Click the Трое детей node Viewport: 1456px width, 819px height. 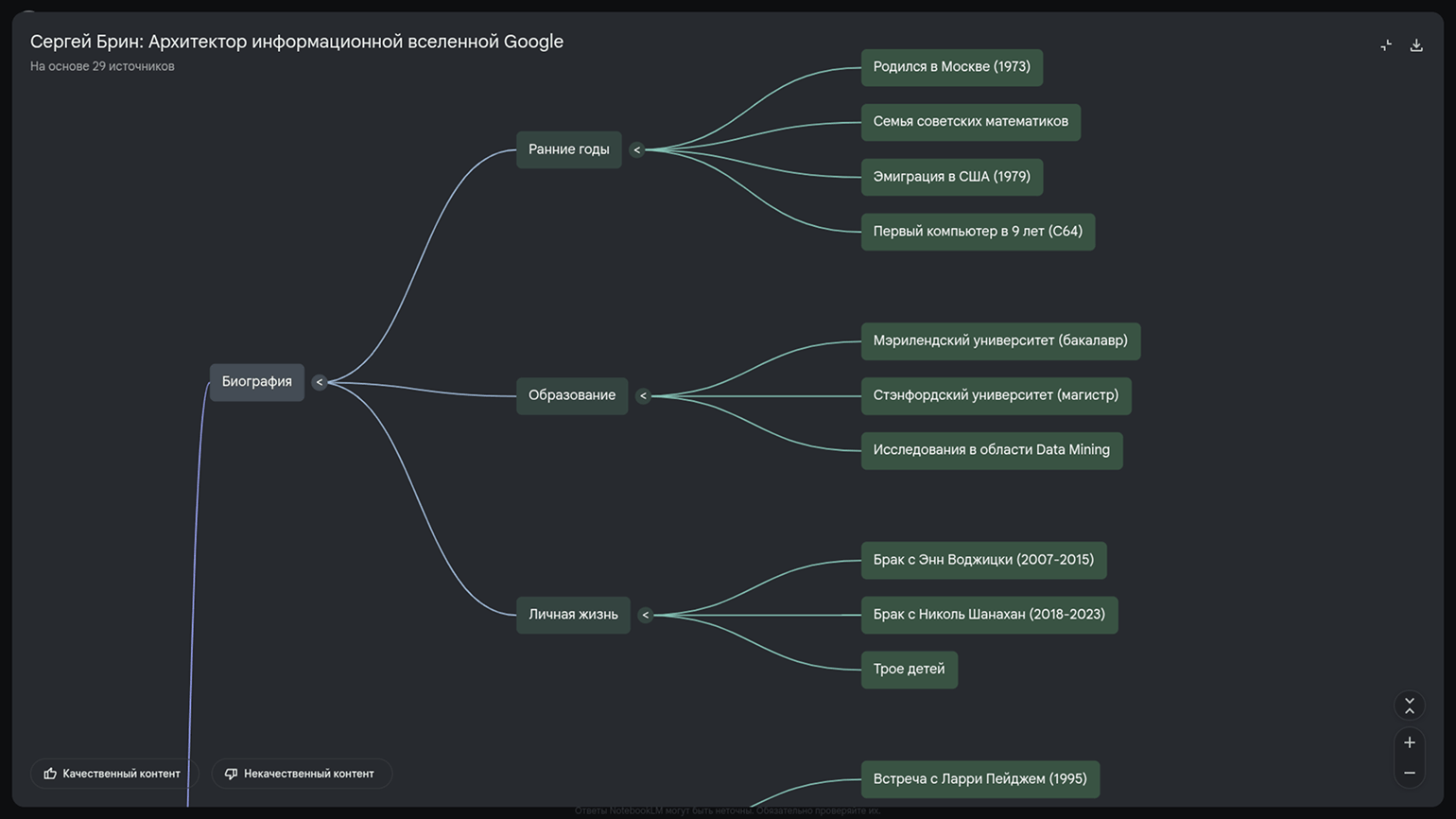pos(909,670)
